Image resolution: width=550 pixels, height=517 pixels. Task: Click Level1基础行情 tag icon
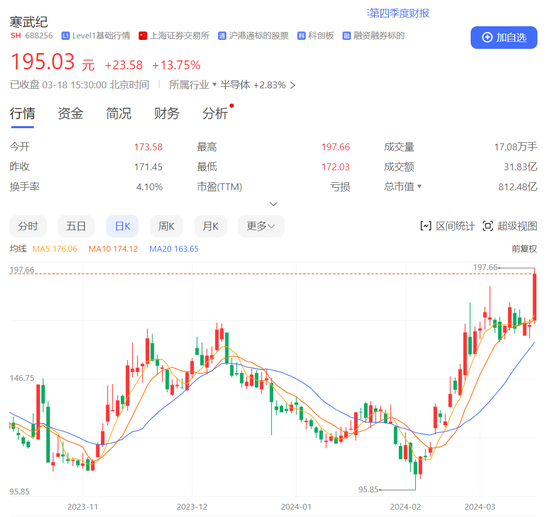click(66, 36)
